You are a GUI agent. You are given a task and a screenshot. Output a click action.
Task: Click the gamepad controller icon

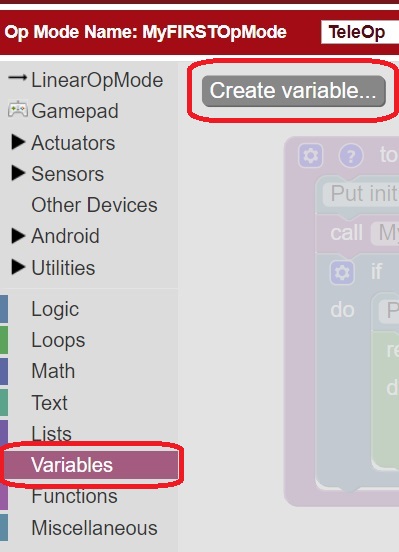(18, 110)
